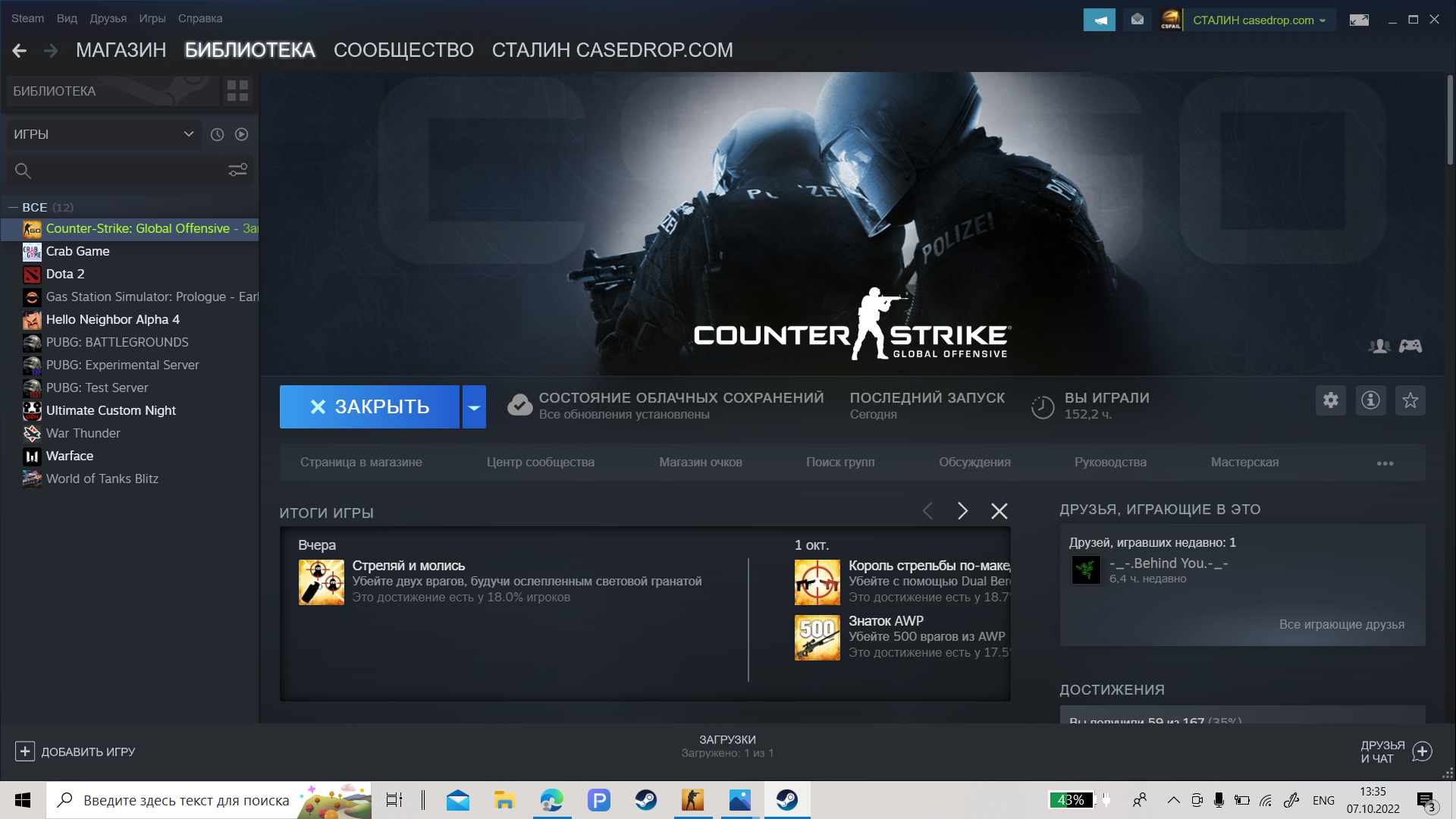Open the СТАЛИН CASEDROP.COM profile tab
Image resolution: width=1456 pixels, height=819 pixels.
pyautogui.click(x=612, y=50)
